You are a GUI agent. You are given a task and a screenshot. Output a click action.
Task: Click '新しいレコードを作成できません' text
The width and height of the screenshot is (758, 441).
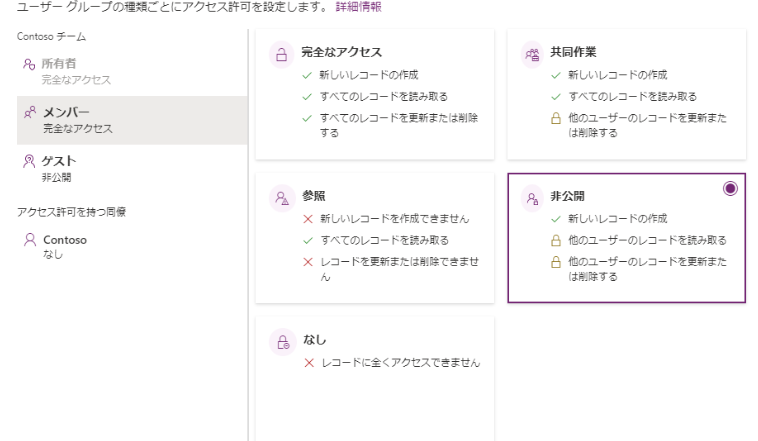pyautogui.click(x=394, y=219)
